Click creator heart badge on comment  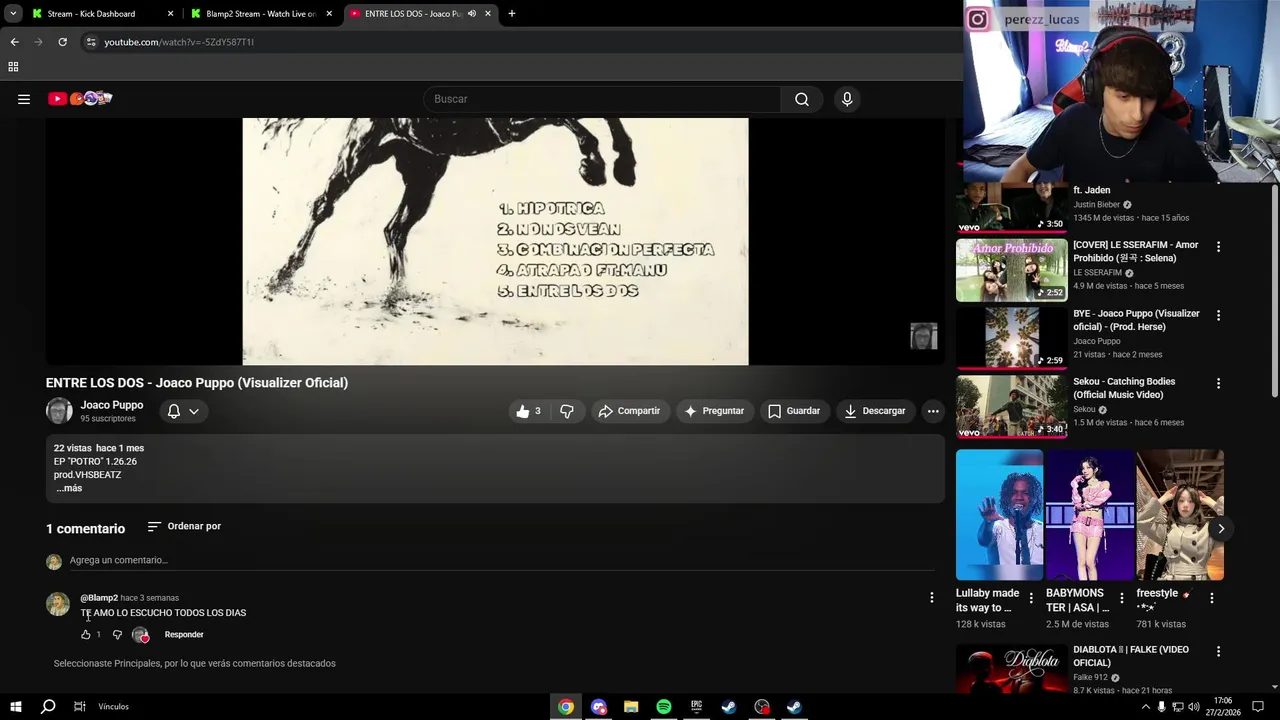141,635
